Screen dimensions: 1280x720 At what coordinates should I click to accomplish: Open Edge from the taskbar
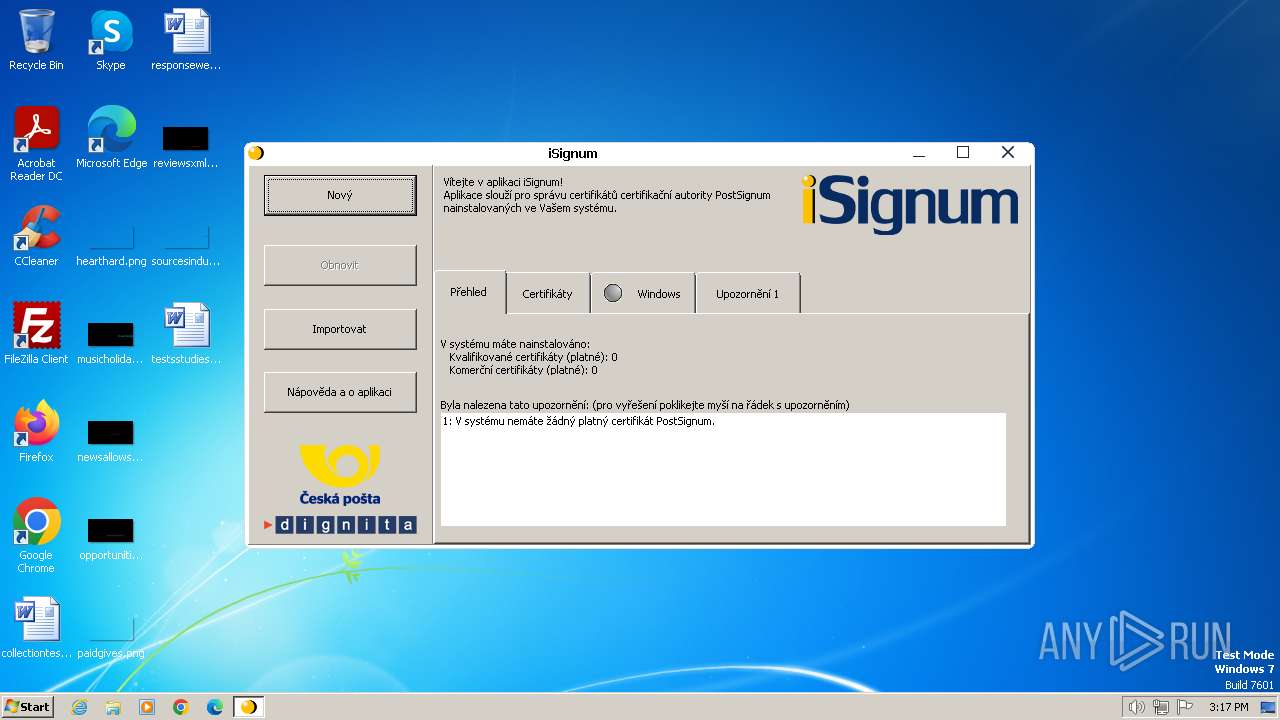(215, 707)
